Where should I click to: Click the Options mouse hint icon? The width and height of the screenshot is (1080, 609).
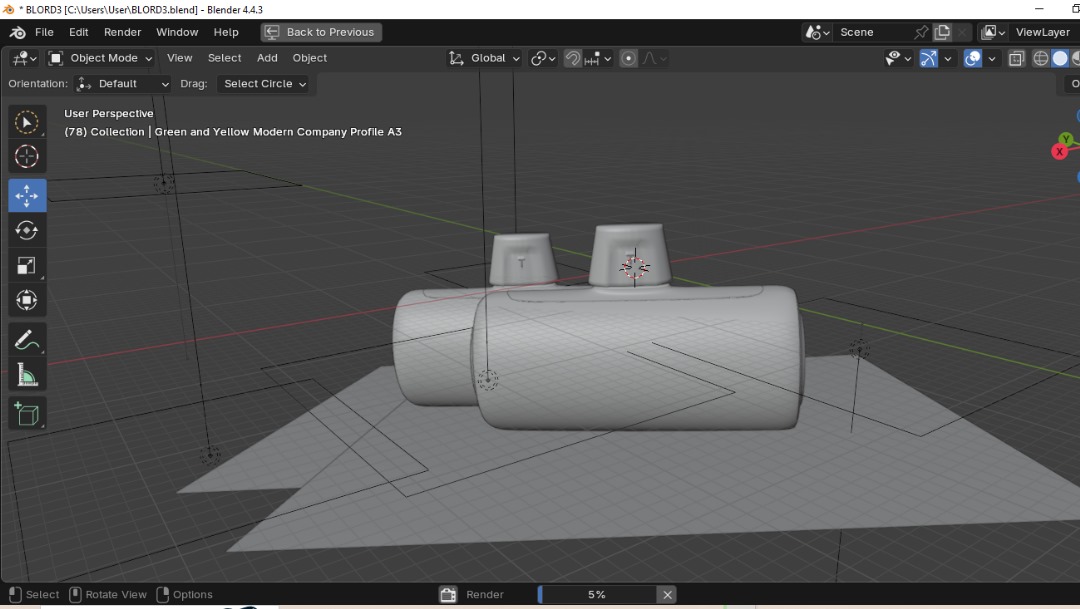coord(163,595)
